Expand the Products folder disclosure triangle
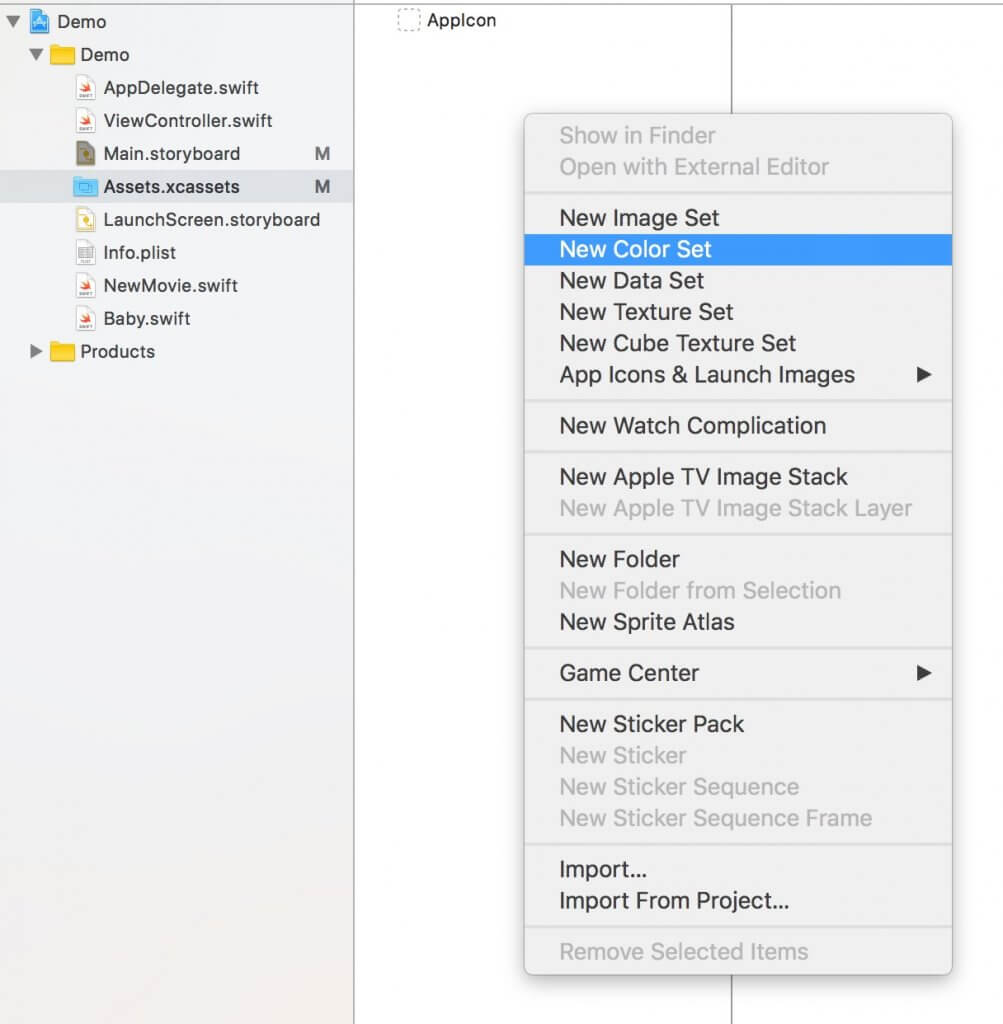Image resolution: width=1003 pixels, height=1024 pixels. pos(36,351)
